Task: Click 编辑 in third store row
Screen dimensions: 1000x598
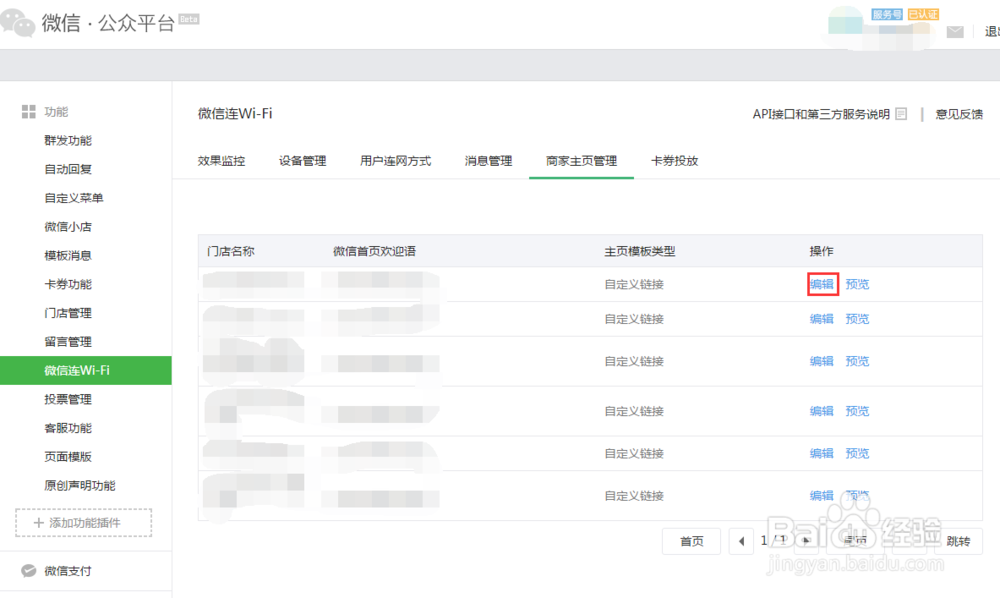Action: (x=822, y=361)
